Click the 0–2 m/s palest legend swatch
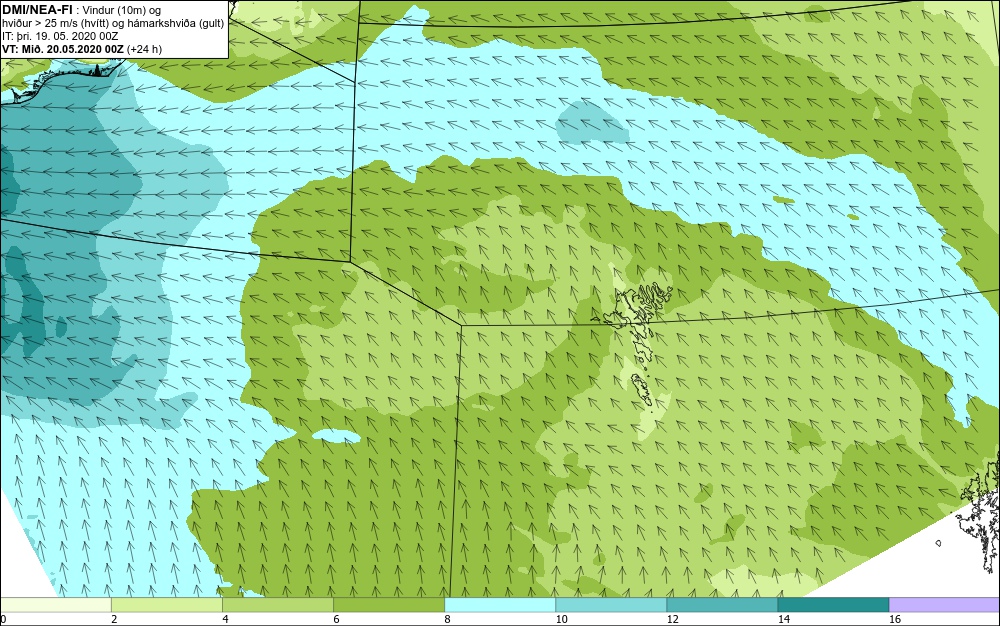Viewport: 1000px width, 626px height. coord(56,605)
